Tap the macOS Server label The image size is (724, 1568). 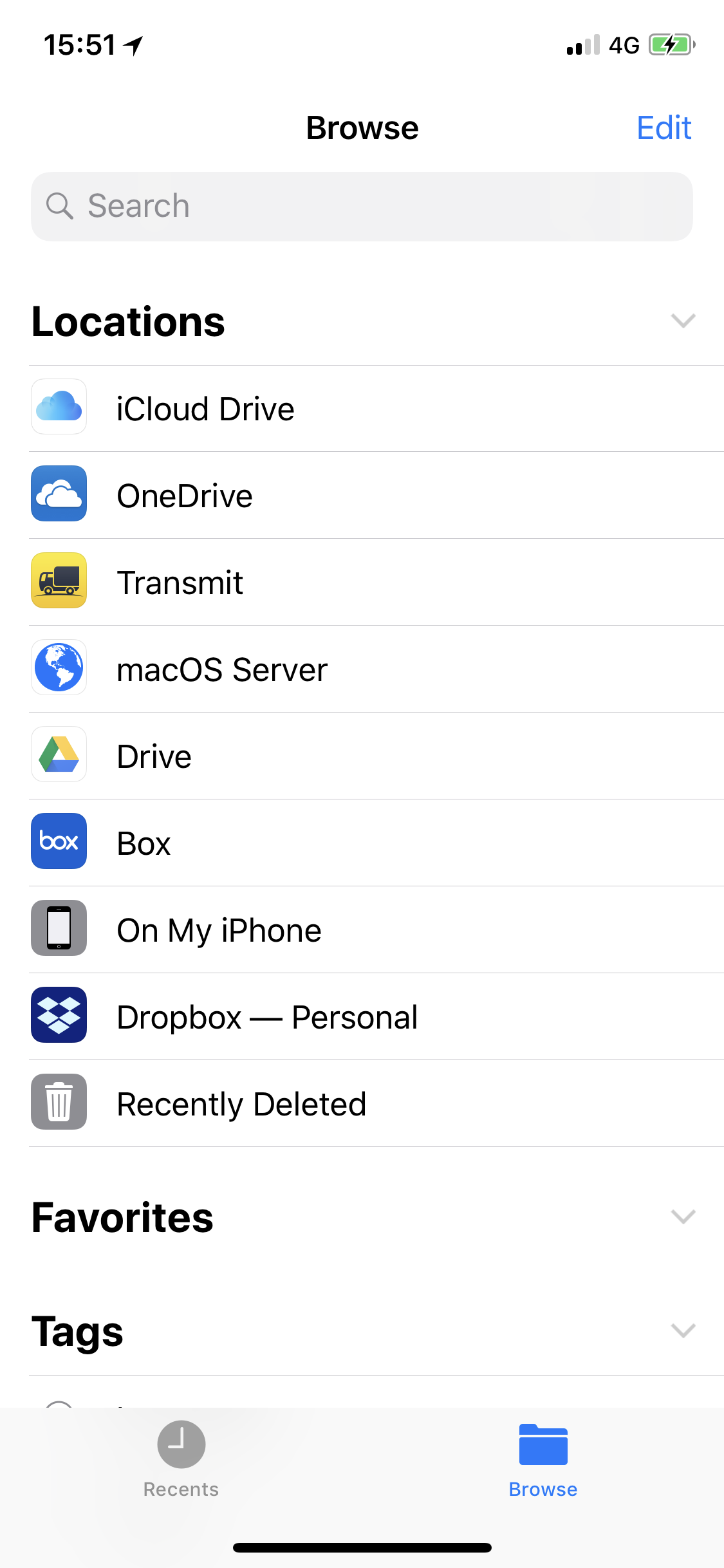(x=222, y=670)
